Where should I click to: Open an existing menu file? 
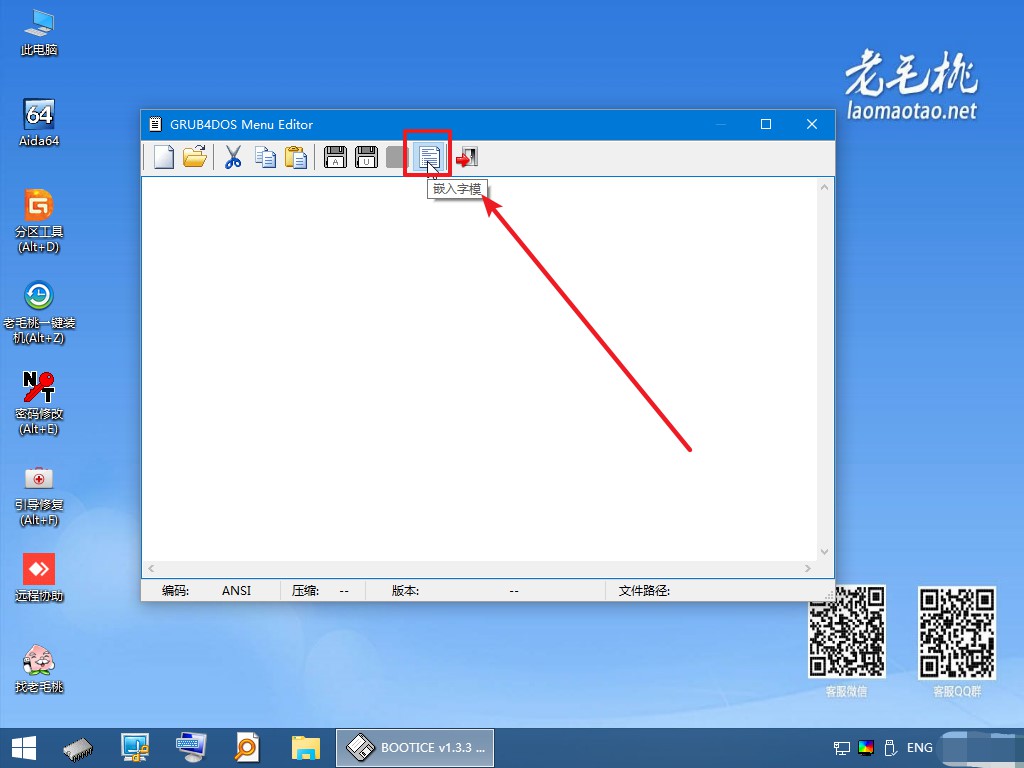pyautogui.click(x=195, y=157)
